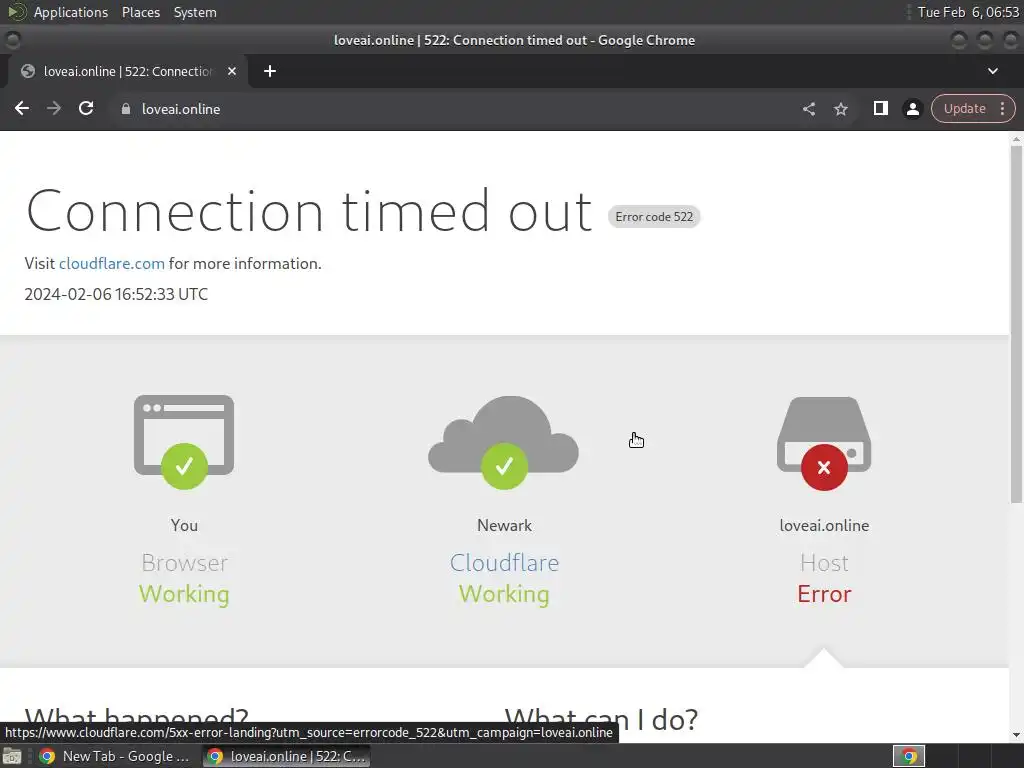Click the window menu button in title bar
Screen dimensions: 1024x768
pos(12,40)
